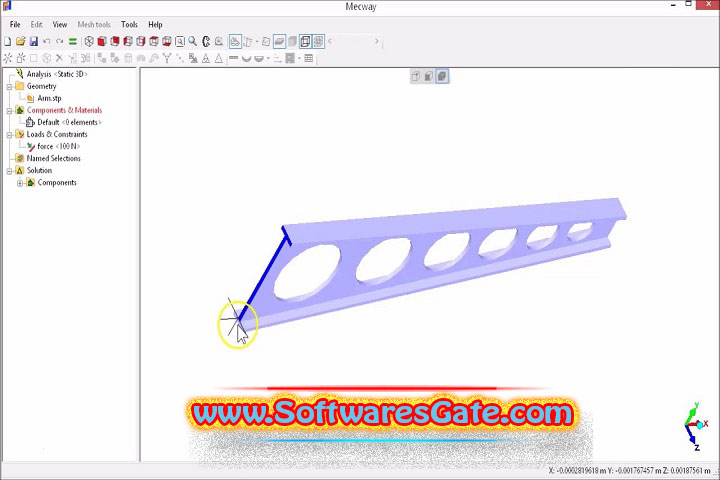720x480 pixels.
Task: Click the Undo arrow in the toolbar
Action: pyautogui.click(x=46, y=42)
